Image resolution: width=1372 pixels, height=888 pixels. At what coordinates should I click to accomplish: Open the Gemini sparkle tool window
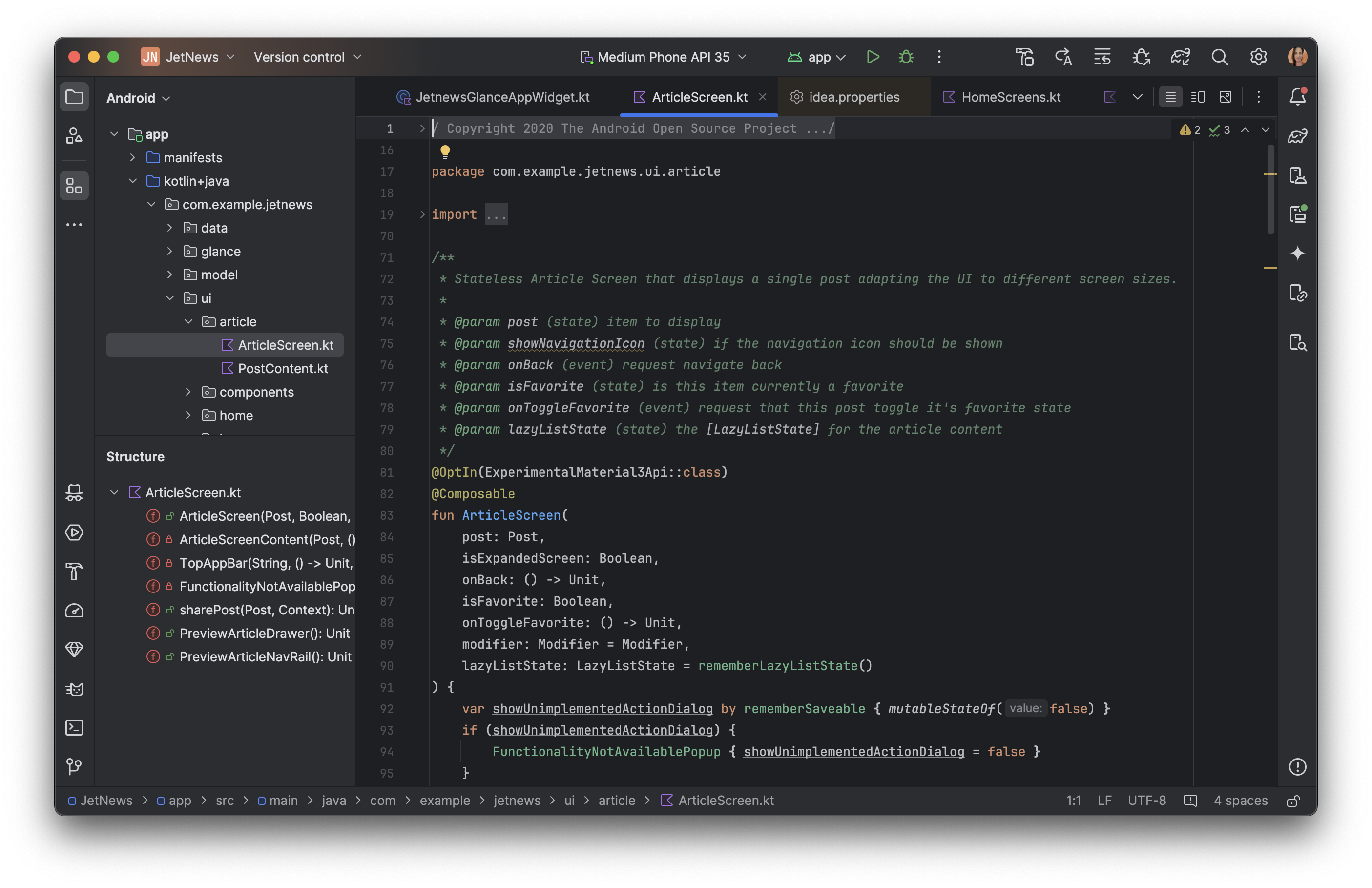click(x=1297, y=253)
